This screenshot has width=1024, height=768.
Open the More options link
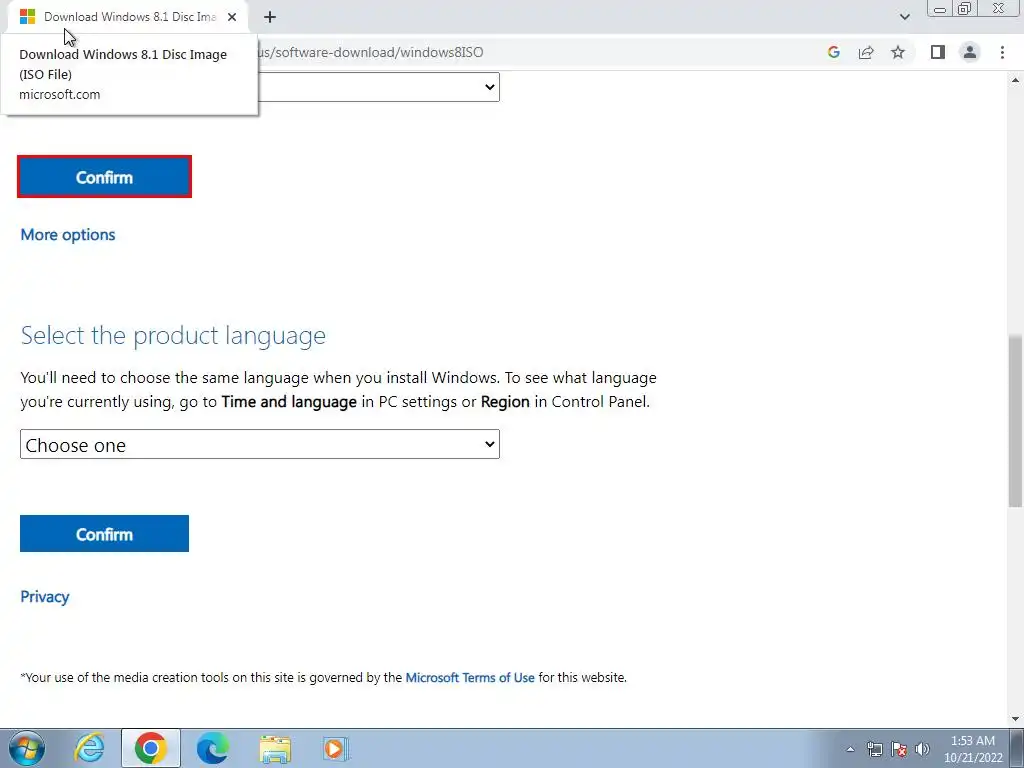click(68, 235)
